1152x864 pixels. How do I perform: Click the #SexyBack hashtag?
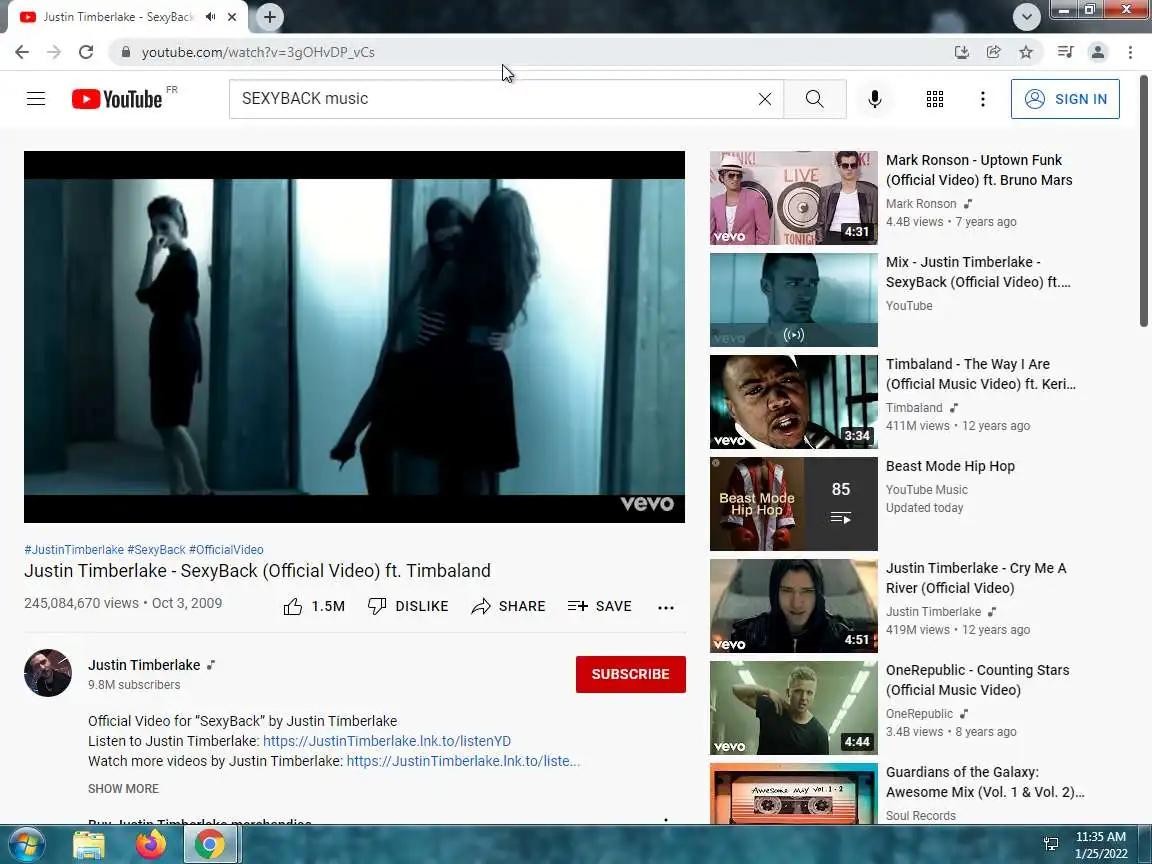point(156,550)
